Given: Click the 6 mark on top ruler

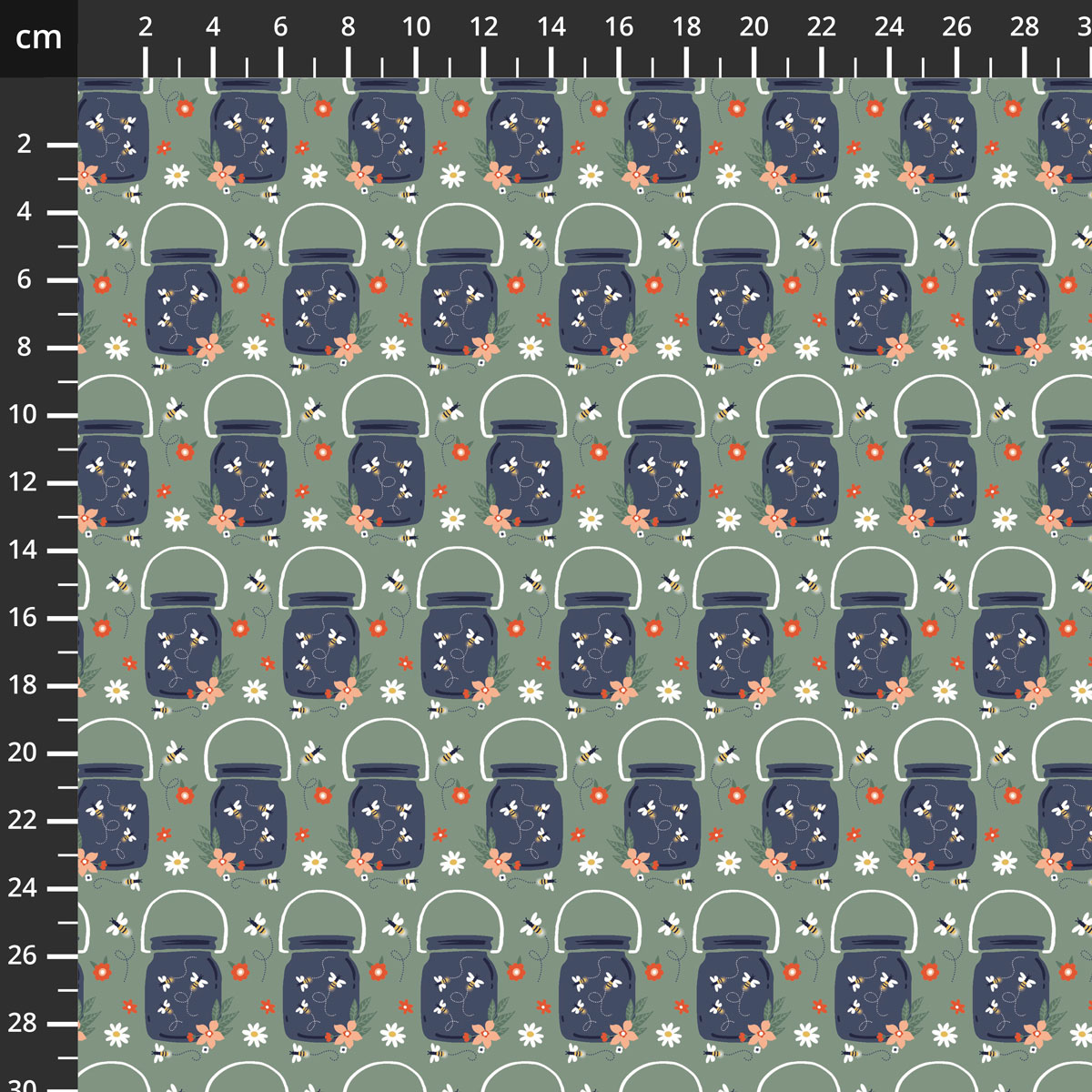Looking at the screenshot, I should [280, 27].
